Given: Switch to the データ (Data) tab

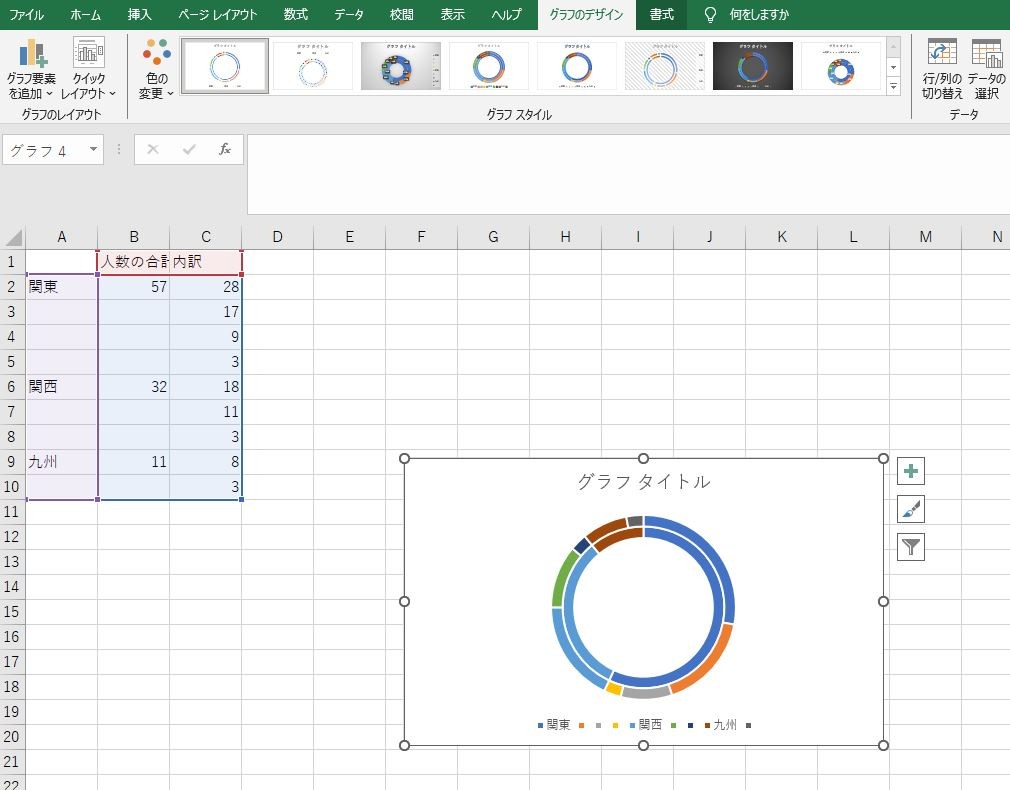Looking at the screenshot, I should (348, 14).
